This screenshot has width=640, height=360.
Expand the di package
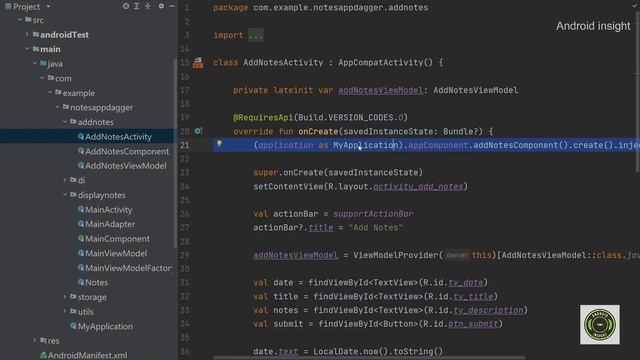pos(65,180)
